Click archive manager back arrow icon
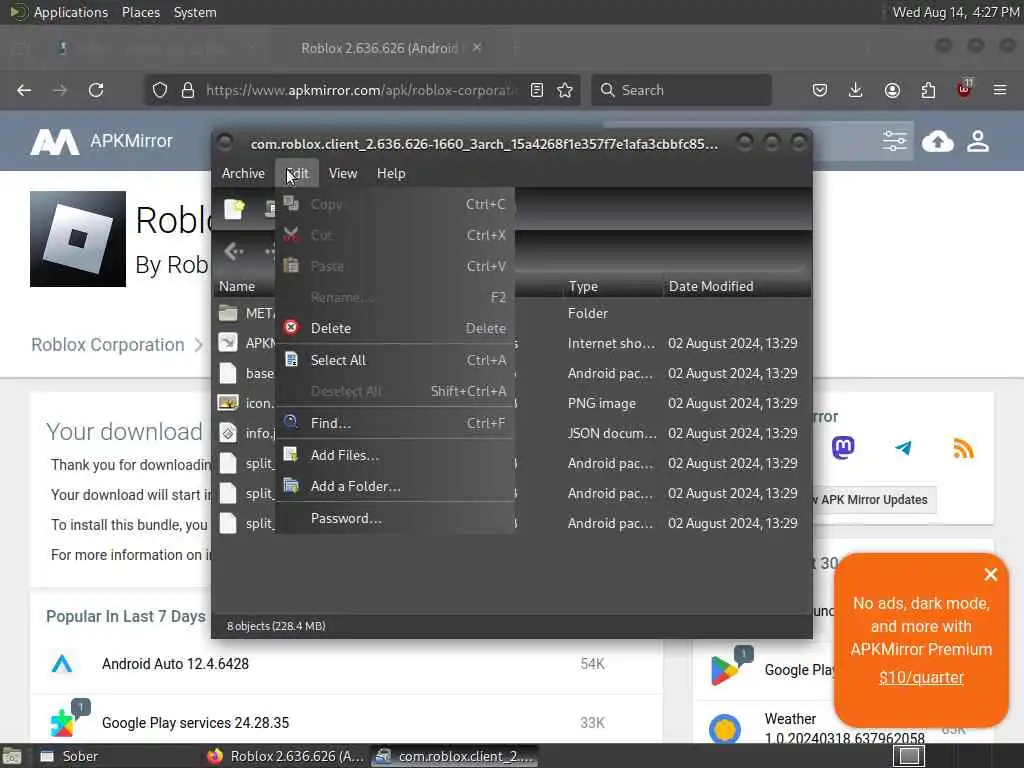The width and height of the screenshot is (1024, 768). click(x=233, y=251)
